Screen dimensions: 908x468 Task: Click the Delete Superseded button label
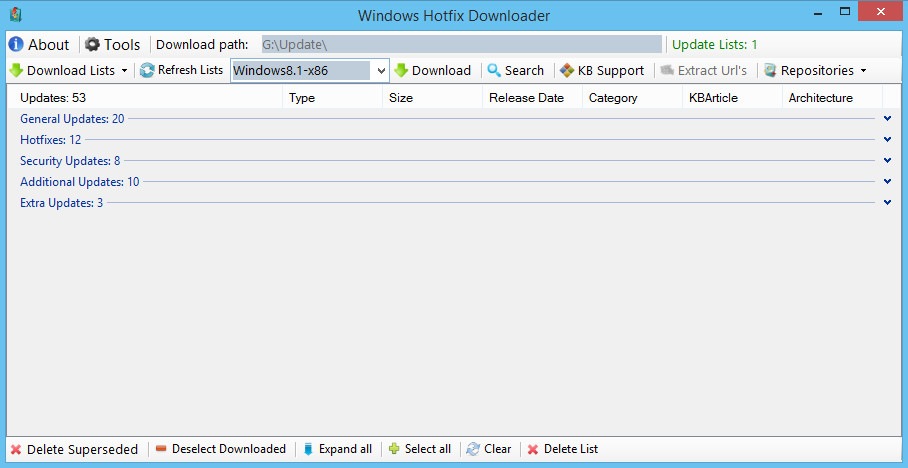click(82, 449)
